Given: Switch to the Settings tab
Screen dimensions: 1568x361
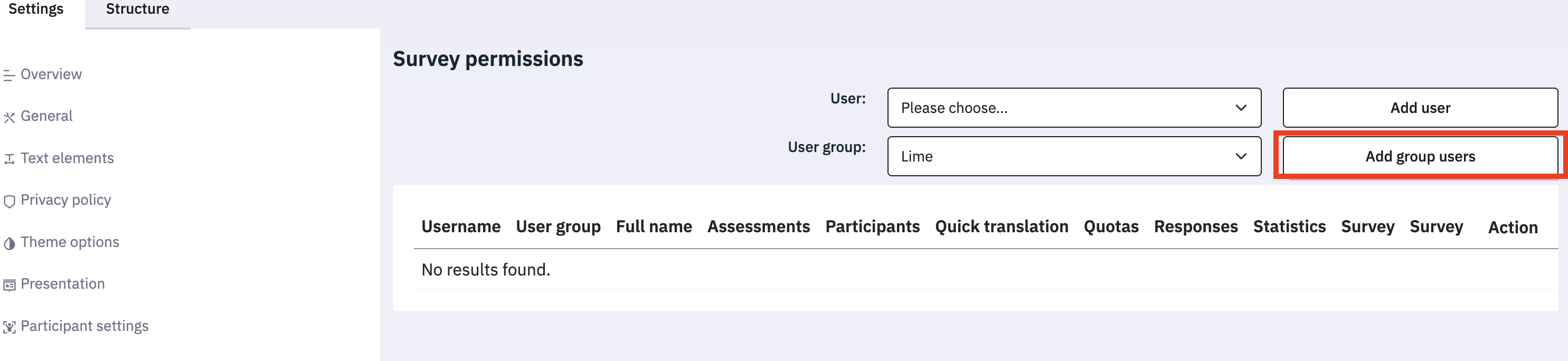Looking at the screenshot, I should [36, 9].
